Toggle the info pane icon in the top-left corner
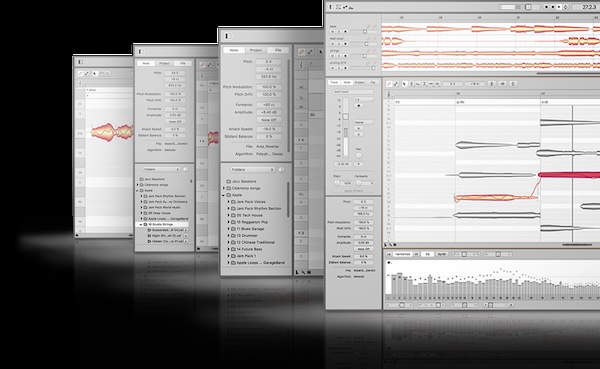 pyautogui.click(x=332, y=7)
